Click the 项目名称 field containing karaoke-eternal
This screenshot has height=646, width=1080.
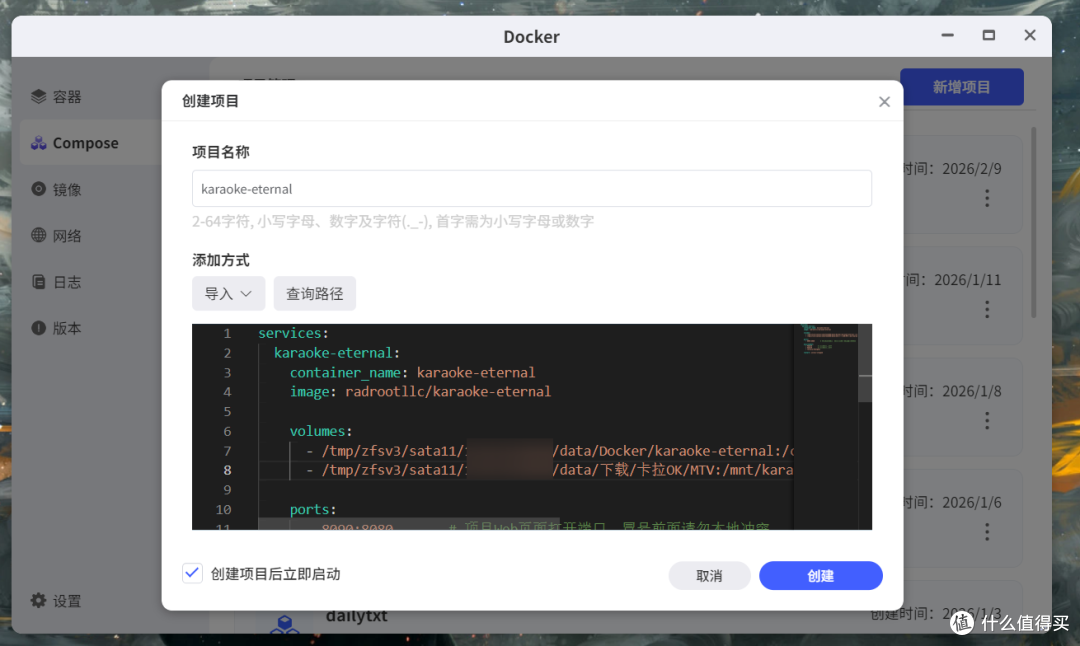pyautogui.click(x=532, y=189)
